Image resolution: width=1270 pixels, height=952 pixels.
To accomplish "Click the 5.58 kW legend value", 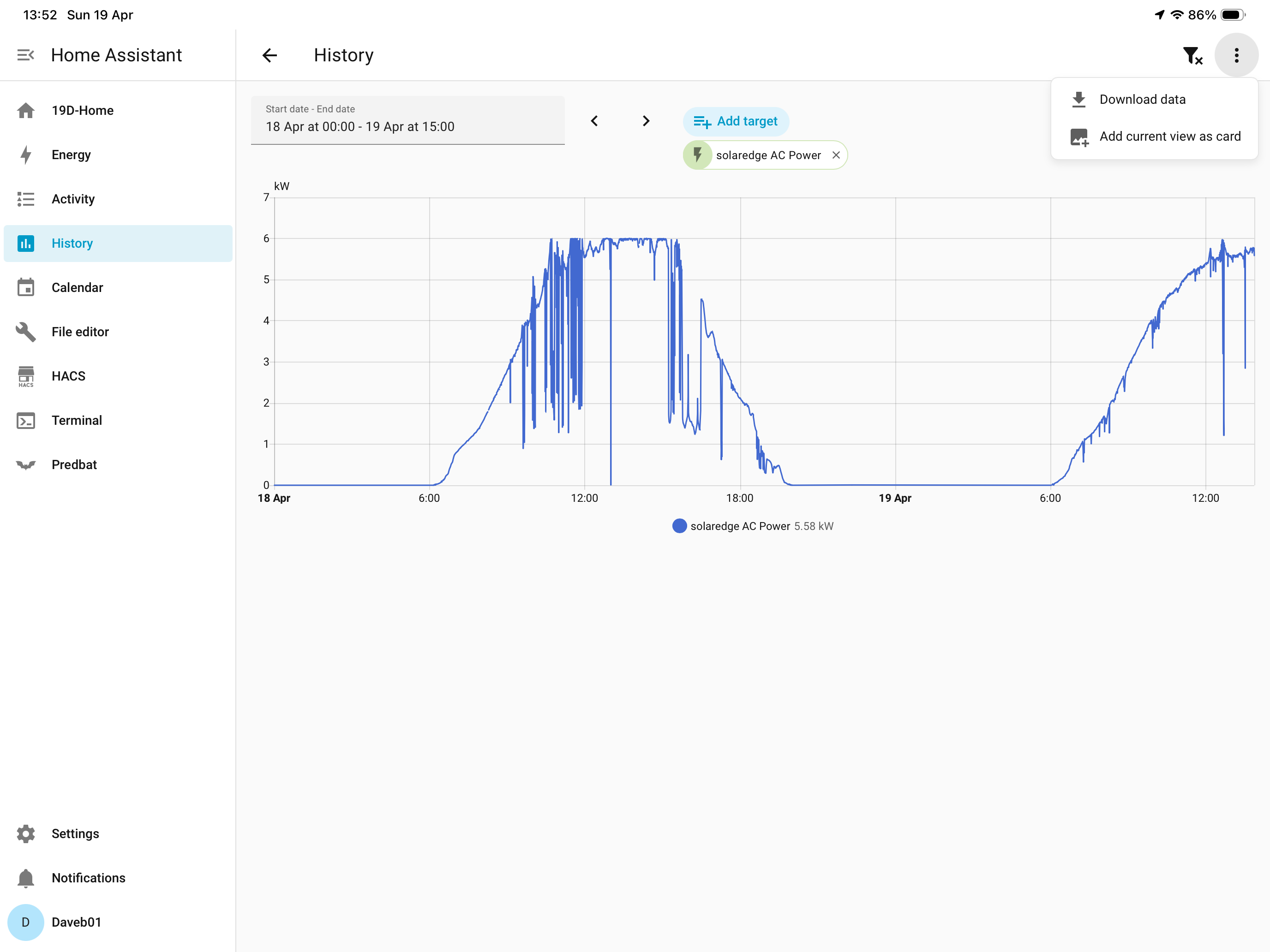I will pyautogui.click(x=814, y=526).
